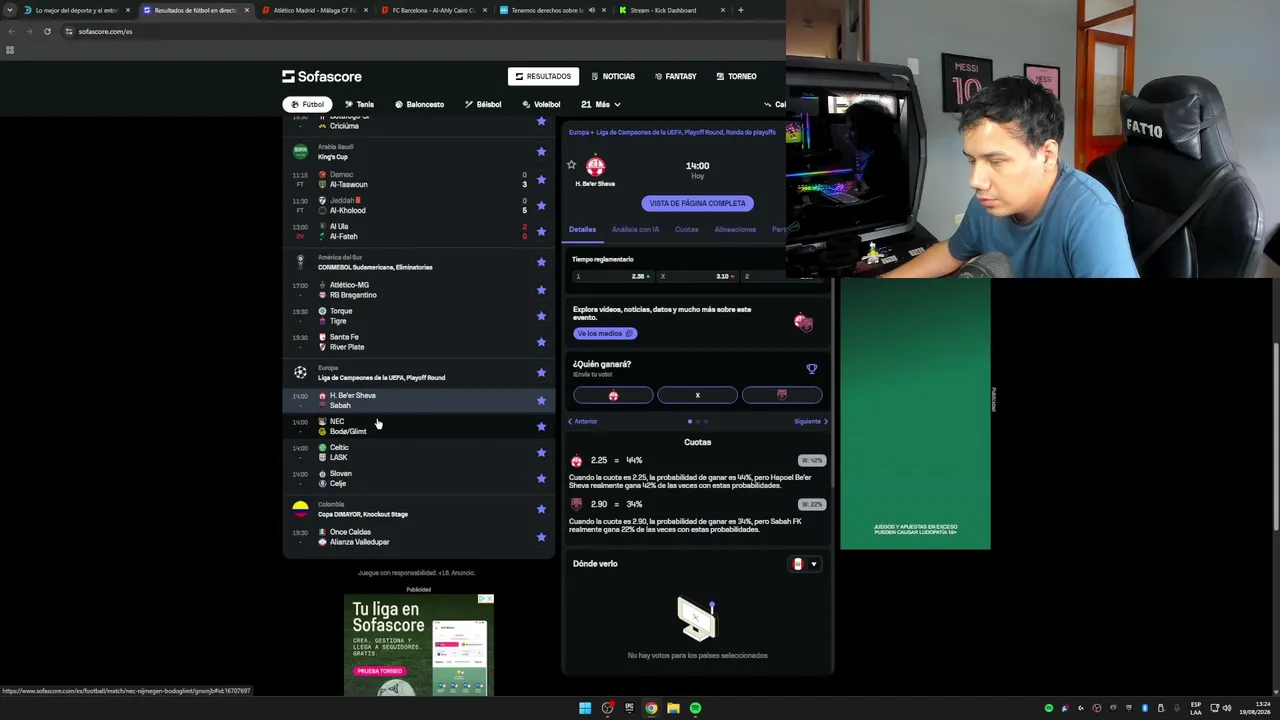The width and height of the screenshot is (1280, 720).
Task: Toggle favorite star for Celtic vs LASK
Action: click(x=541, y=452)
